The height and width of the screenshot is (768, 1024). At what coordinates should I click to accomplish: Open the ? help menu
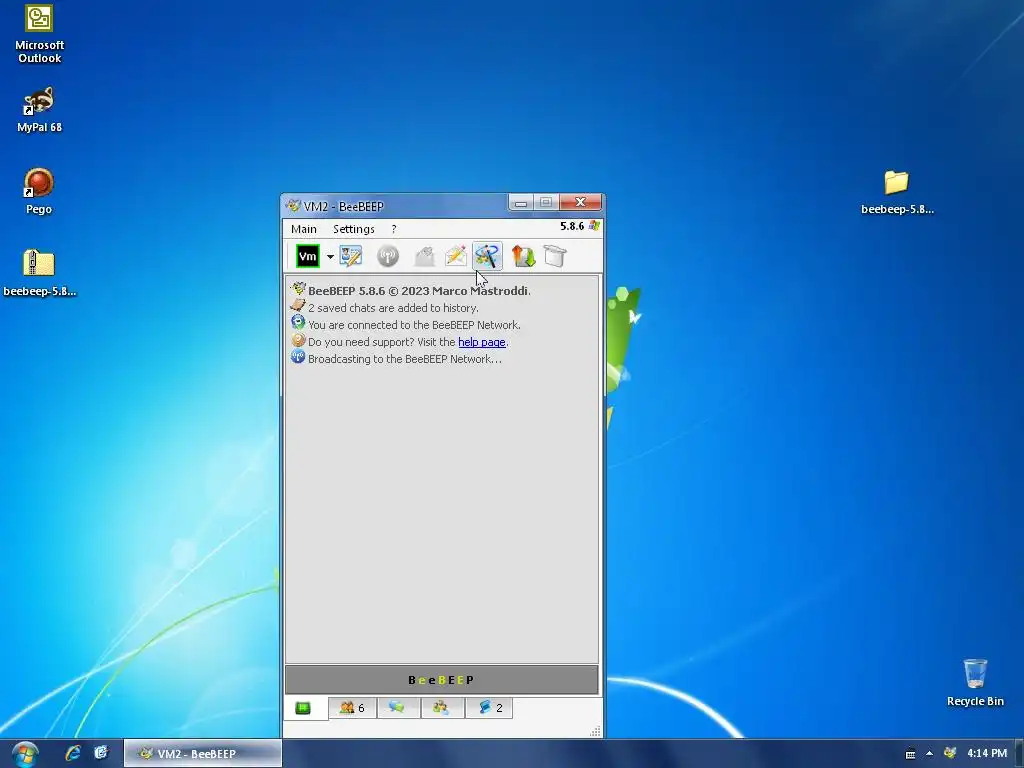tap(394, 229)
